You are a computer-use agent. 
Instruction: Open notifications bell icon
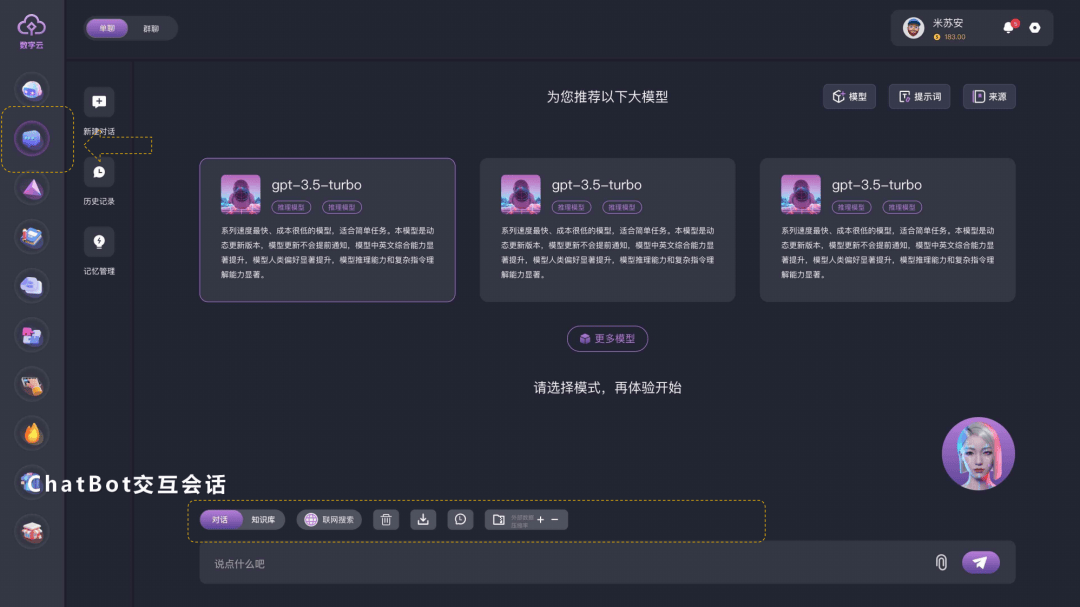click(x=1008, y=28)
